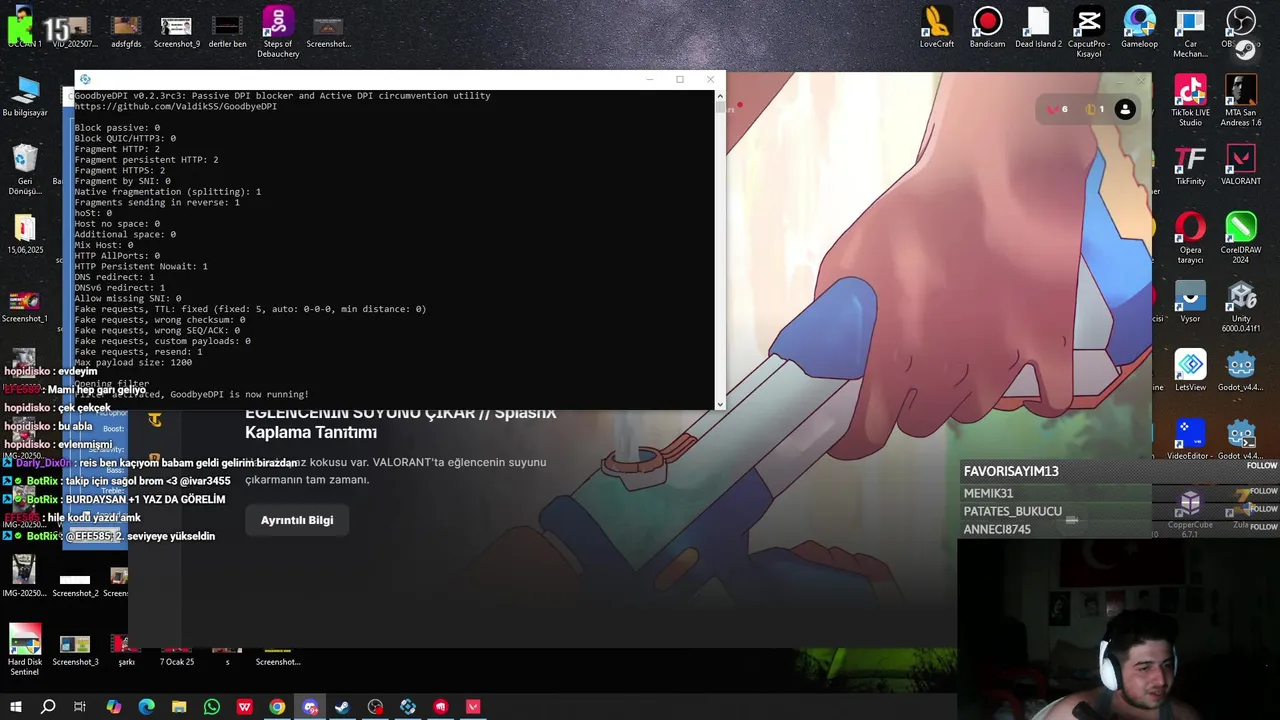This screenshot has width=1280, height=720.
Task: Click console scrollbar up arrow
Action: [x=719, y=96]
